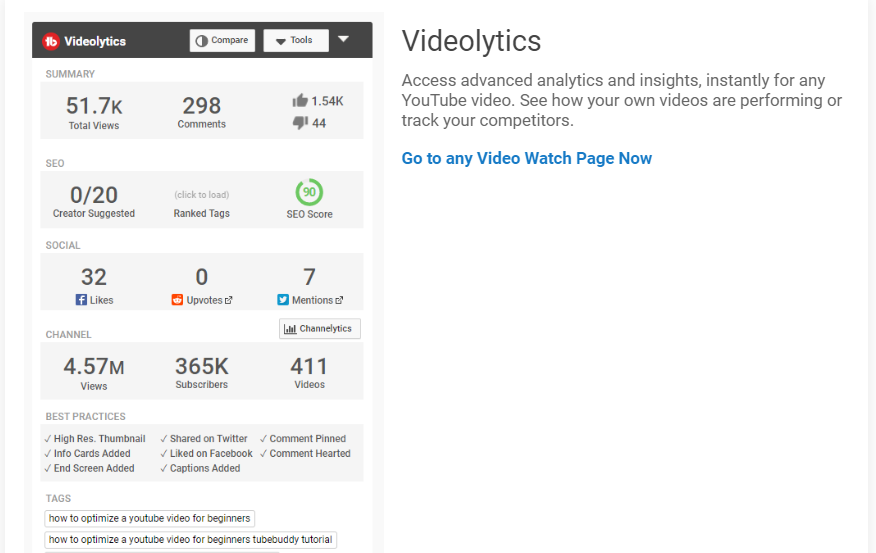
Task: Click the 51.7K Total Views stat
Action: coord(94,112)
